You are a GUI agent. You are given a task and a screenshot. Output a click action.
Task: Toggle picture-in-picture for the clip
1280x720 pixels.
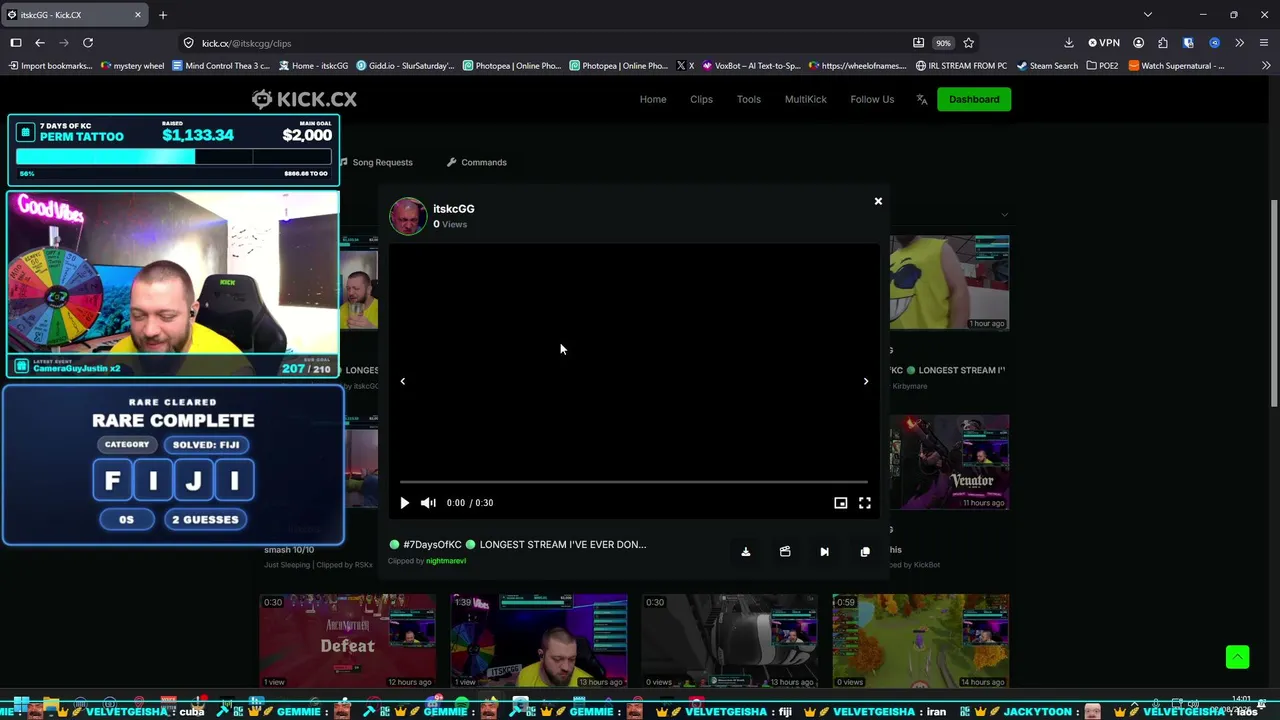(x=841, y=503)
